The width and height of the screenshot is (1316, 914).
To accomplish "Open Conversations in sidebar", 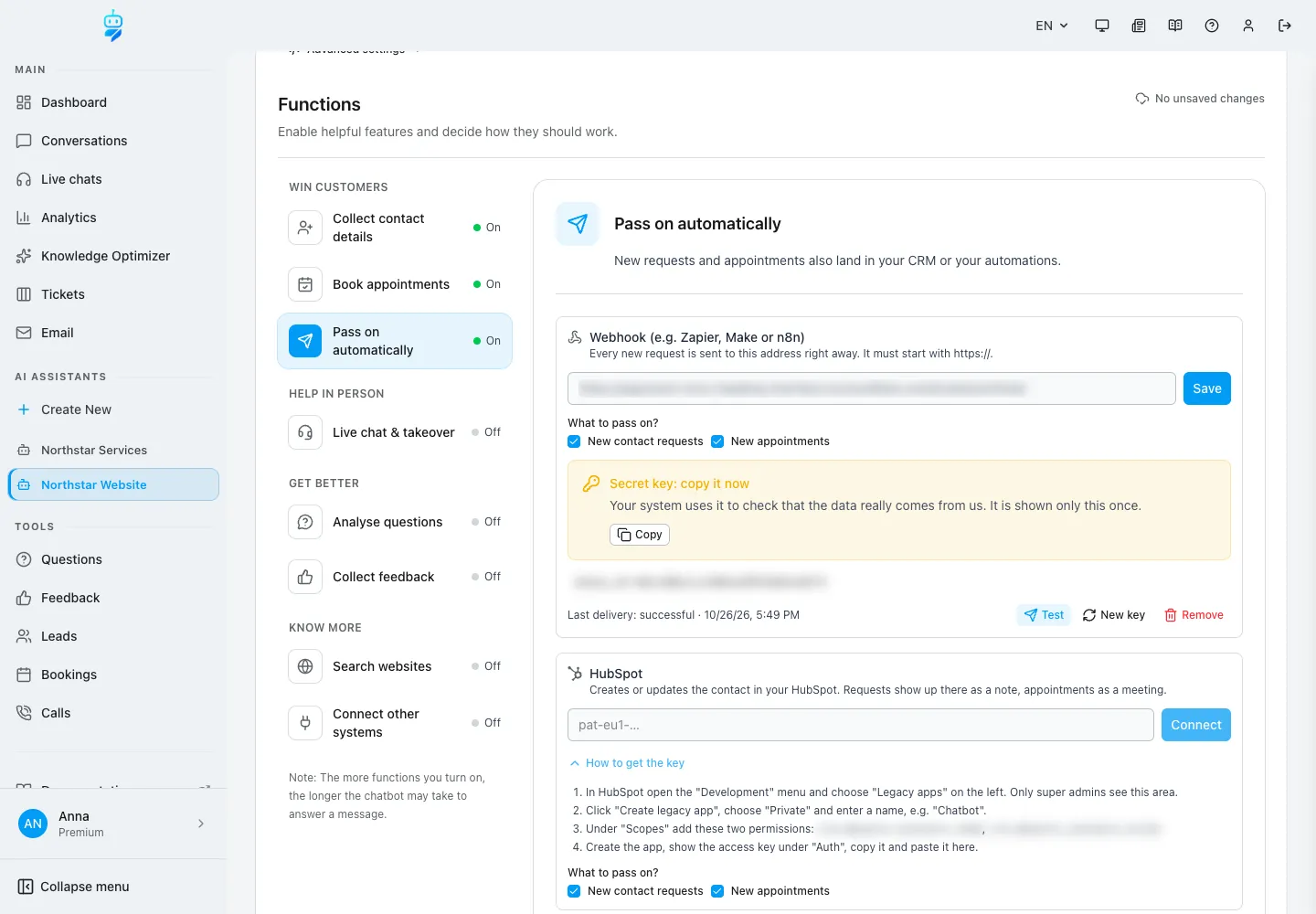I will pyautogui.click(x=113, y=141).
